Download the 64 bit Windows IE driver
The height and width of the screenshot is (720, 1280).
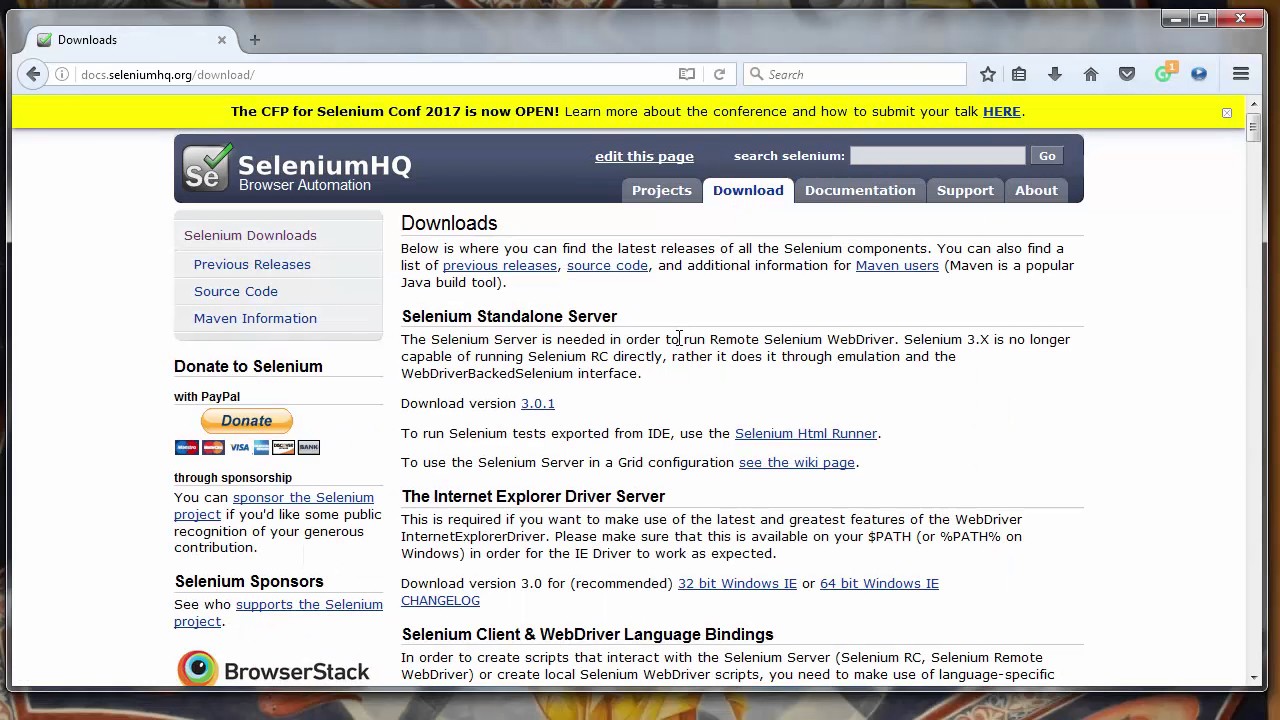(879, 583)
